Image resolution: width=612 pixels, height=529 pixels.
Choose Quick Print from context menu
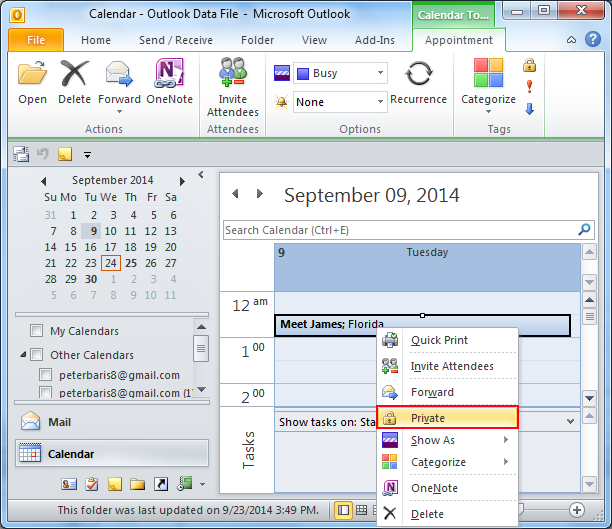pyautogui.click(x=447, y=340)
